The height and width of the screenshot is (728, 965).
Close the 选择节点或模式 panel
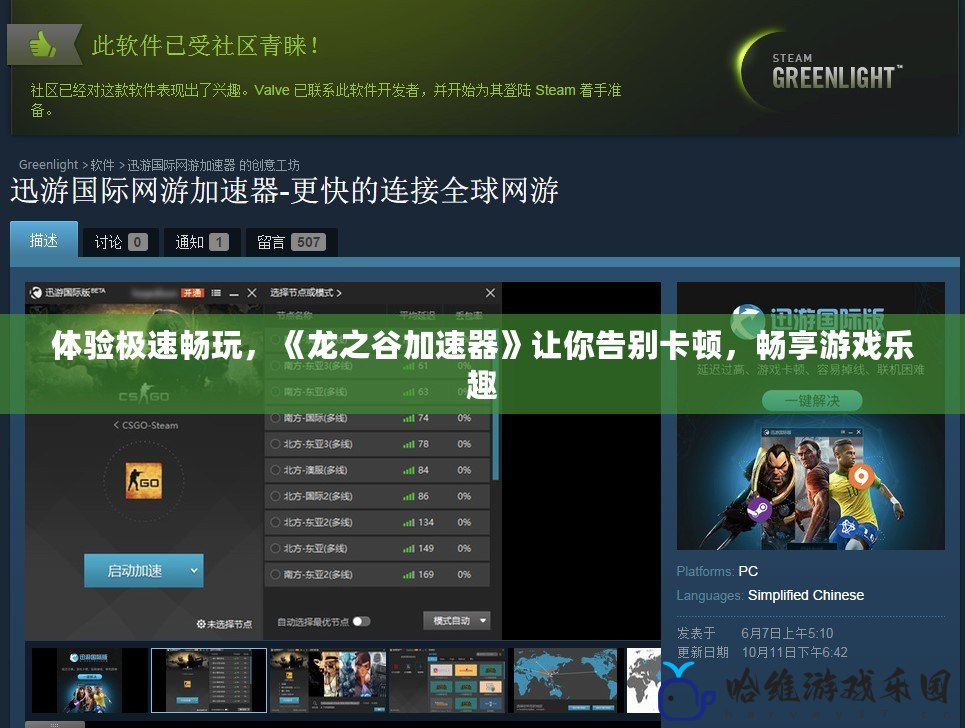coord(490,293)
